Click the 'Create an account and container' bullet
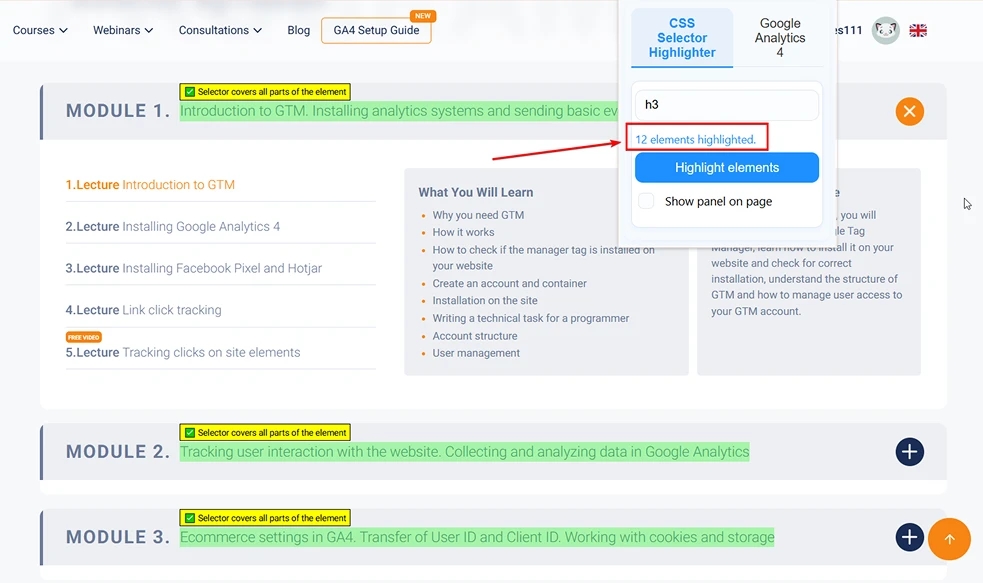The width and height of the screenshot is (983, 583). [x=510, y=283]
